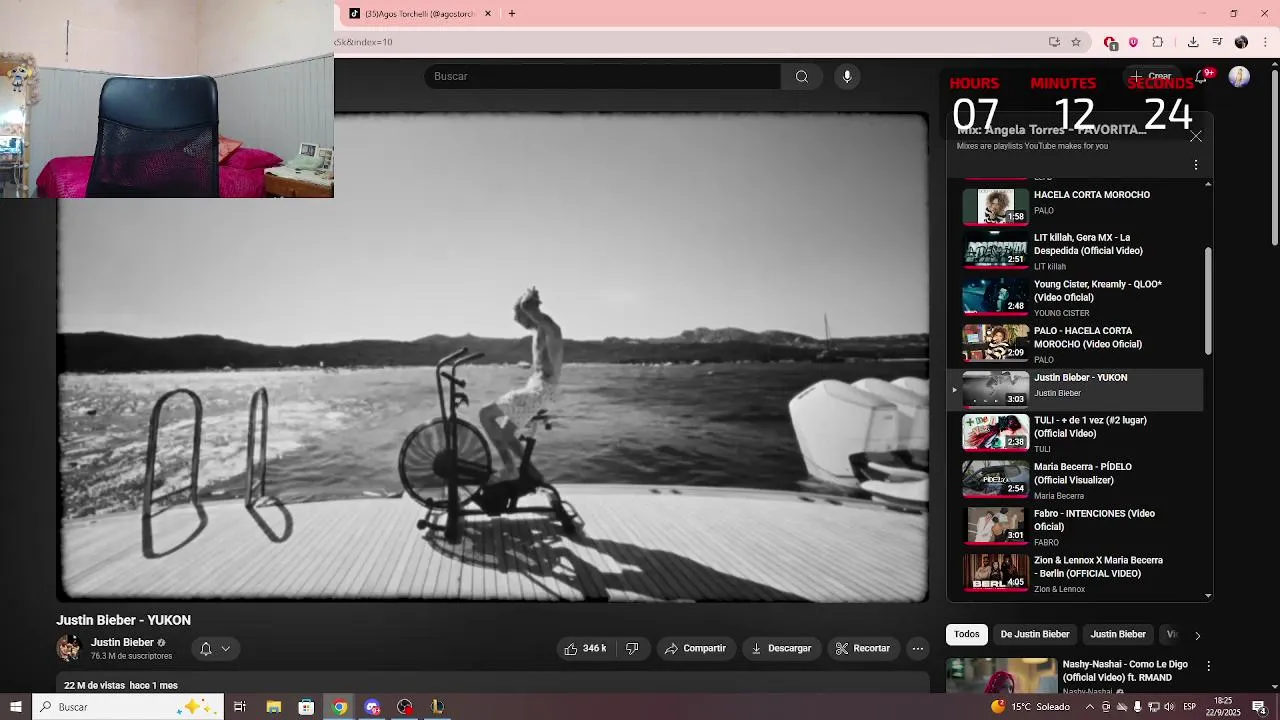Click into the YouTube Buscar search field
The width and height of the screenshot is (1280, 720).
tap(602, 76)
